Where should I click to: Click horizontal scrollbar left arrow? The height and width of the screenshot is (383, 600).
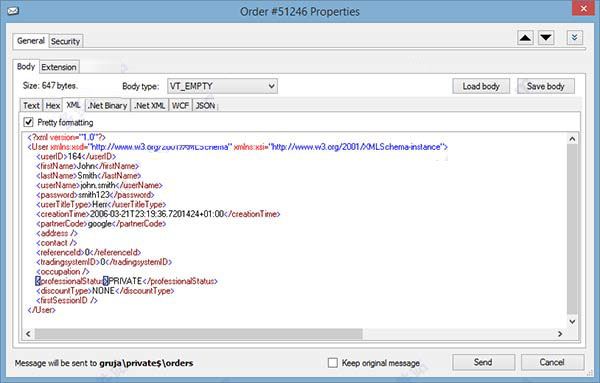(28, 334)
